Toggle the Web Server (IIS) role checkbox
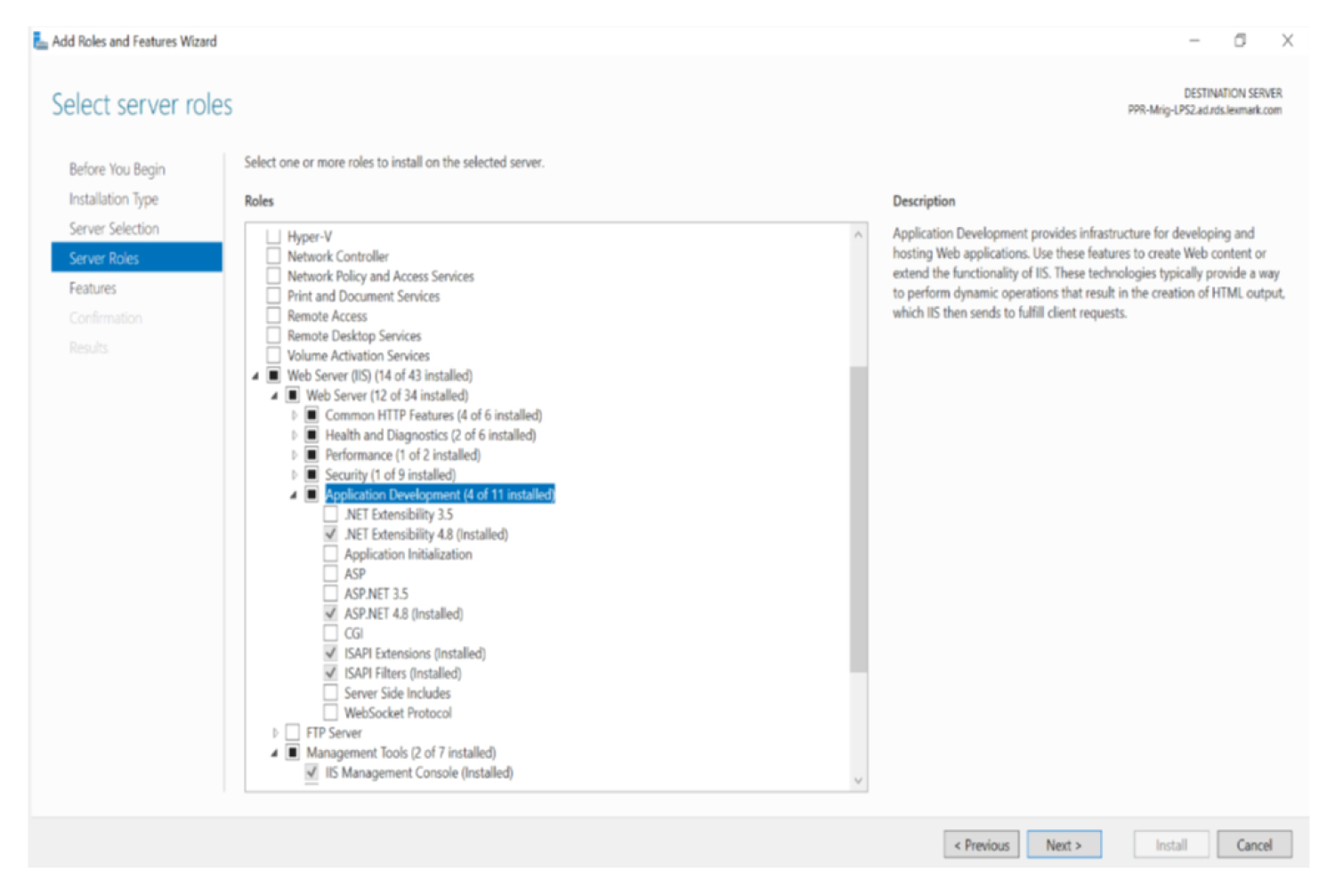Screen dimensions: 1335x896 click(274, 375)
